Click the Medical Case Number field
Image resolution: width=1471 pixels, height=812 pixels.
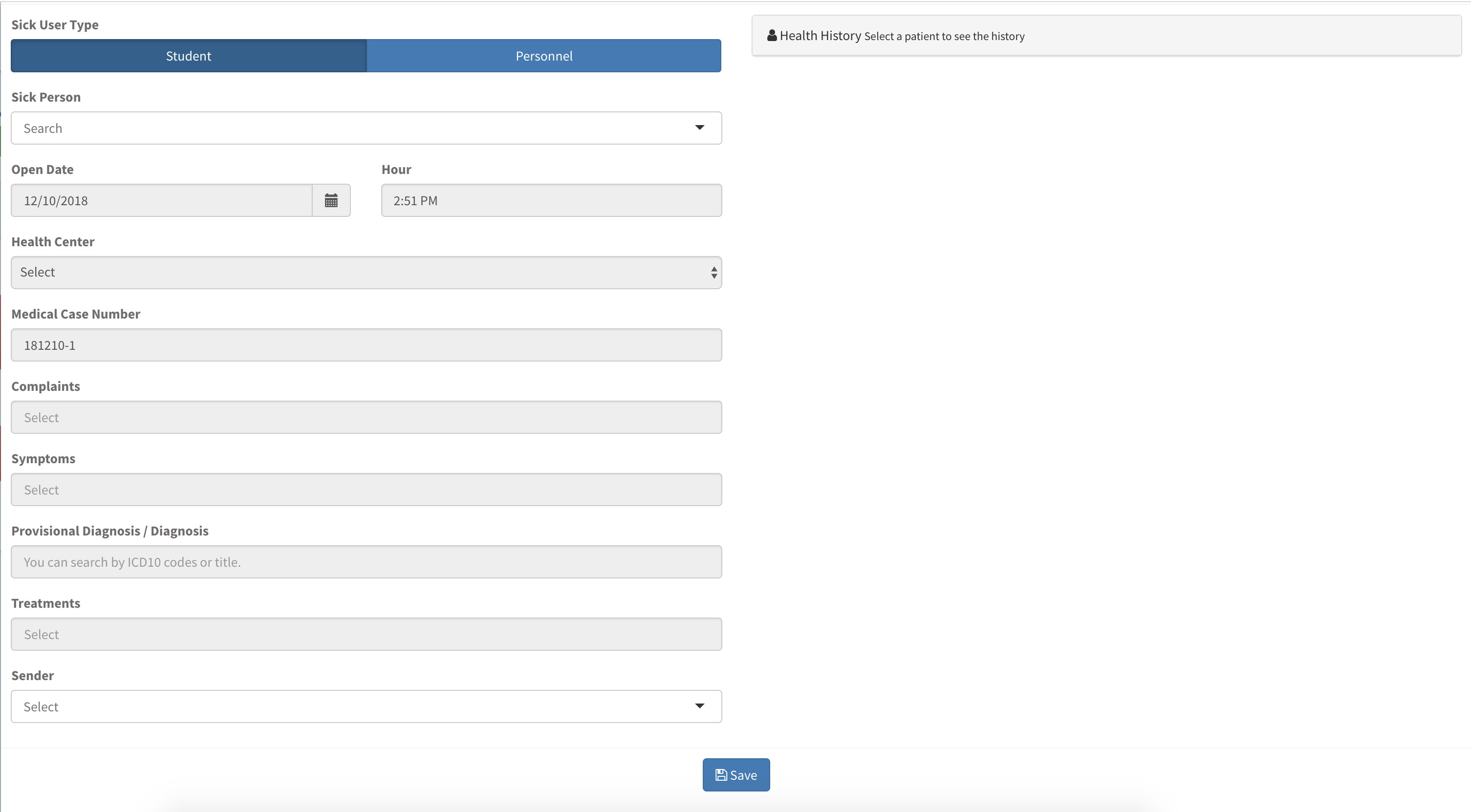[x=366, y=345]
